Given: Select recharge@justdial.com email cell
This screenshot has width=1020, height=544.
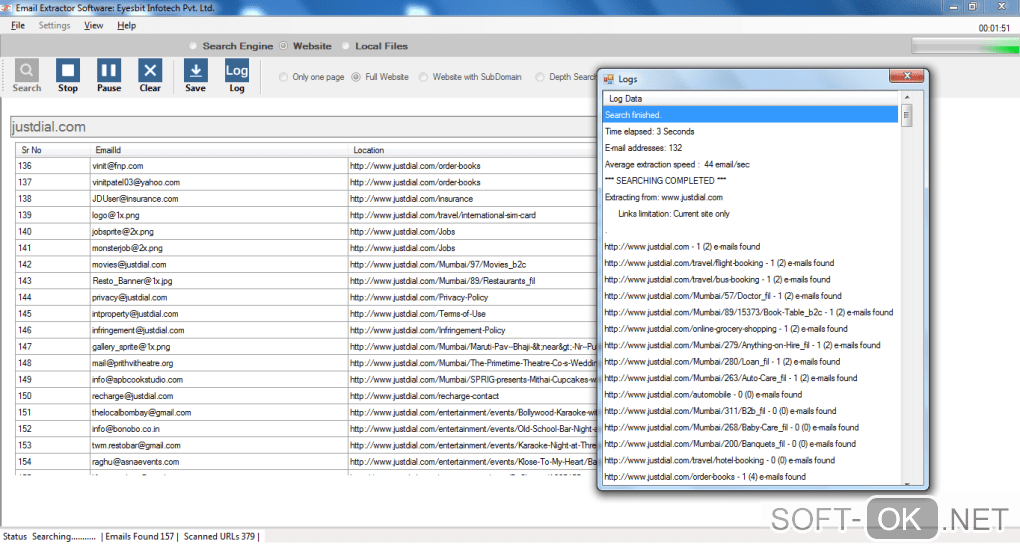Looking at the screenshot, I should coord(220,396).
